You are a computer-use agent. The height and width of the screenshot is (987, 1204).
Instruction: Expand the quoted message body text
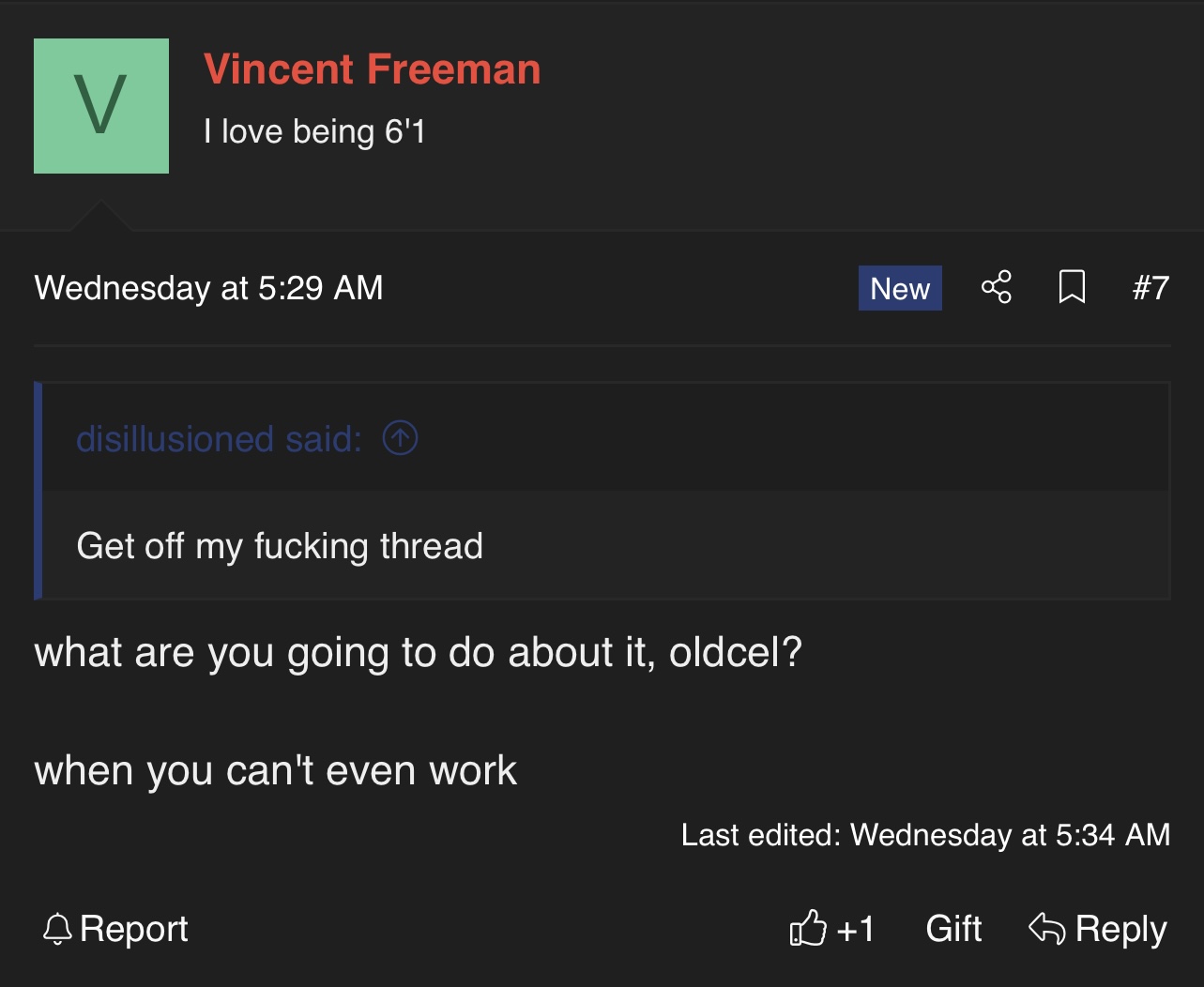tap(280, 546)
